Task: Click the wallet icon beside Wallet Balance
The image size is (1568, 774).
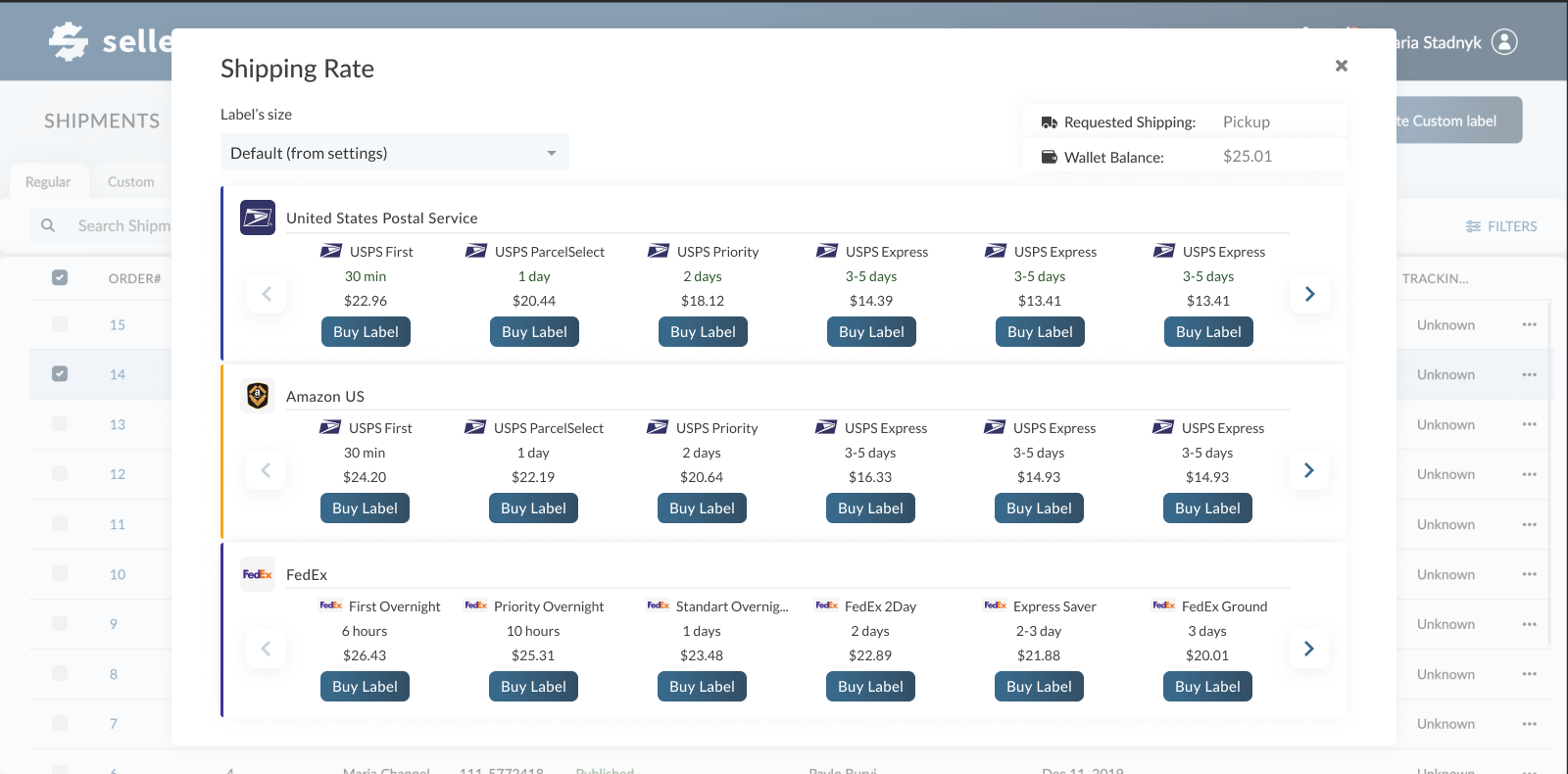Action: point(1049,157)
